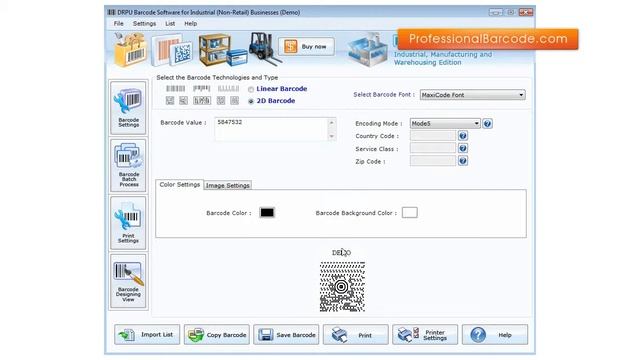Viewport: 640px width, 360px height.
Task: Click the fifth 2D barcode sample icon
Action: (x=234, y=100)
